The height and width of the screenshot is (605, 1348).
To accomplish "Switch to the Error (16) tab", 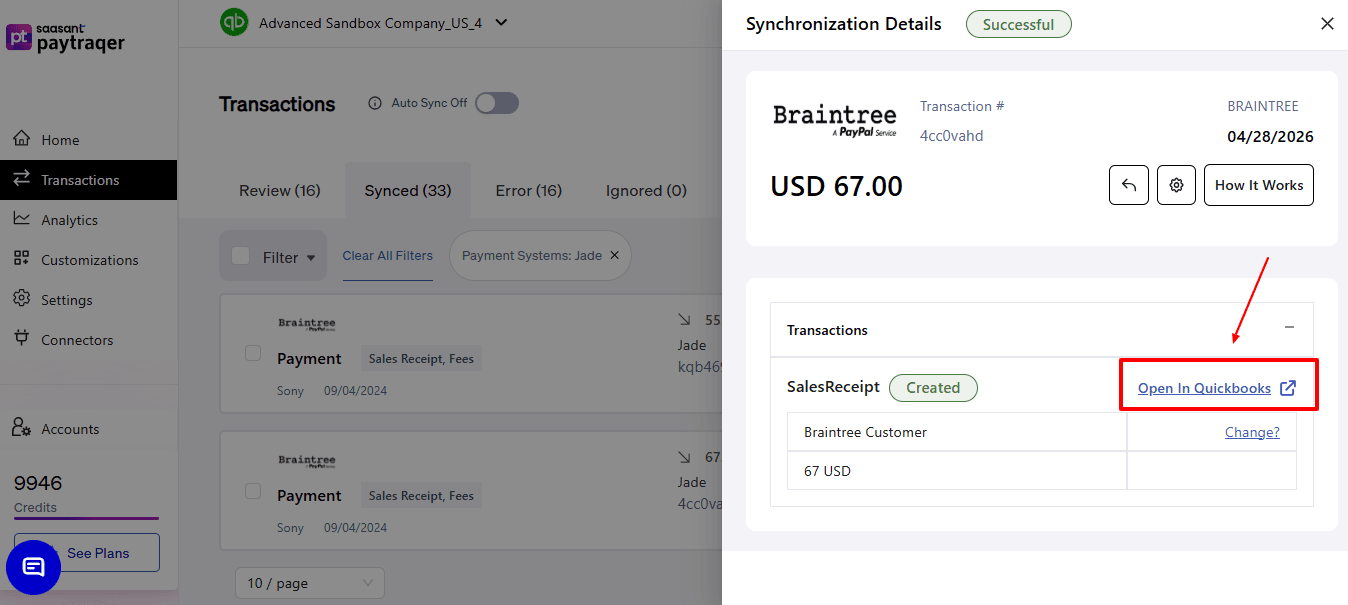I will click(x=529, y=190).
